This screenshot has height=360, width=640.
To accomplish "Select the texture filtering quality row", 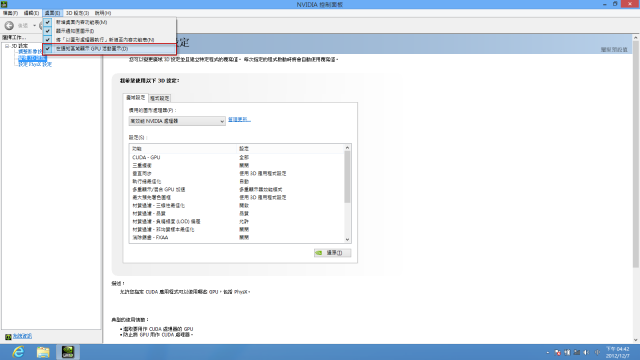I will (x=237, y=213).
